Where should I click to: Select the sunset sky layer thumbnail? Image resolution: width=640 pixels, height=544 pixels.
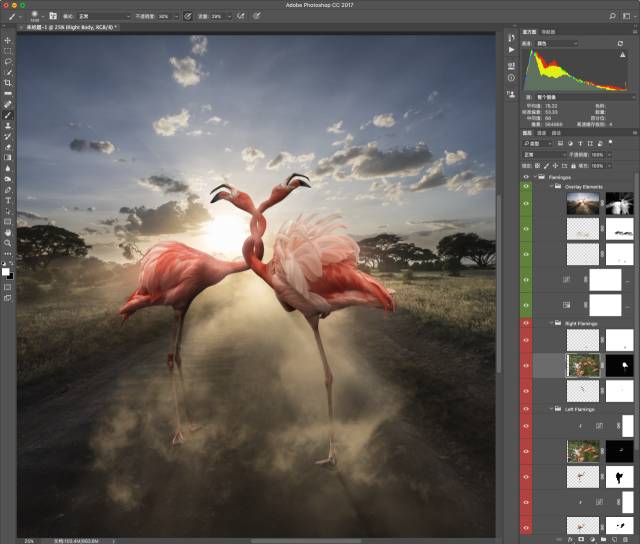(581, 203)
